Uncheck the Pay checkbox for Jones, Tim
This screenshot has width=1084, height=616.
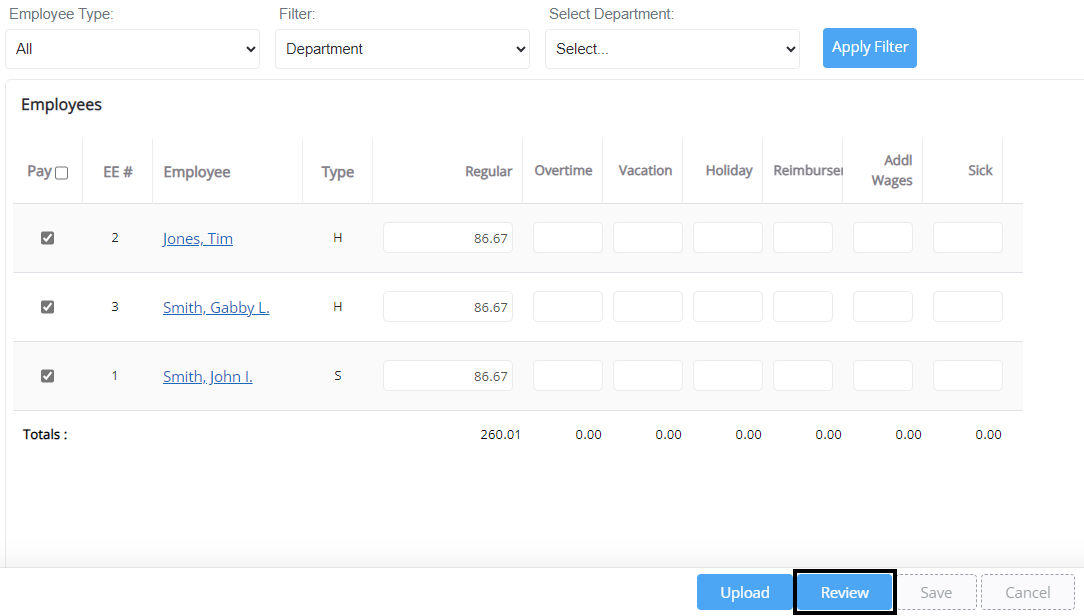pos(47,237)
